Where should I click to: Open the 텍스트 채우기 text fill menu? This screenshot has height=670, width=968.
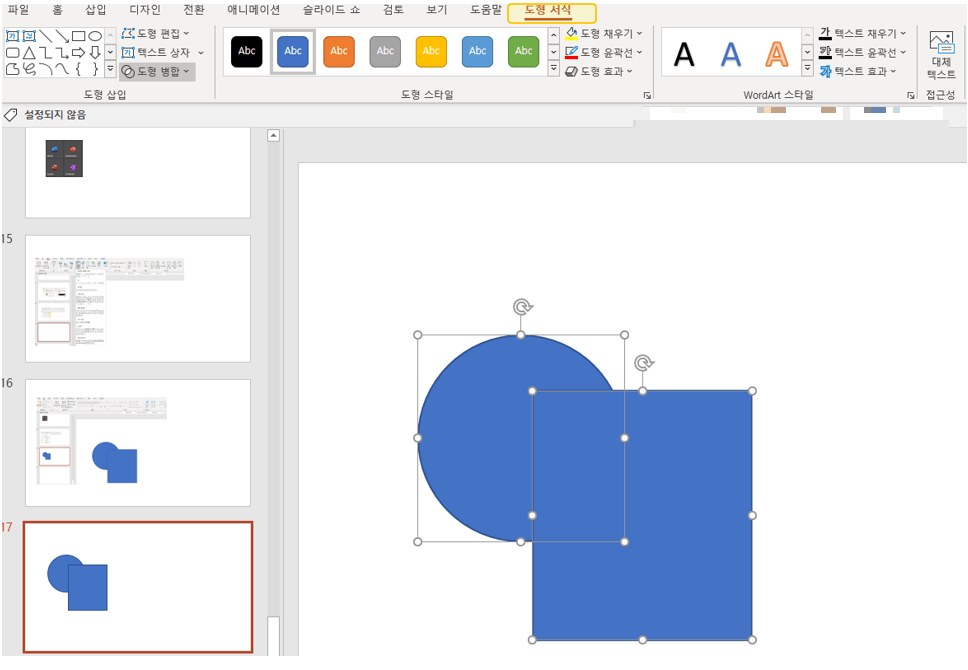click(862, 33)
